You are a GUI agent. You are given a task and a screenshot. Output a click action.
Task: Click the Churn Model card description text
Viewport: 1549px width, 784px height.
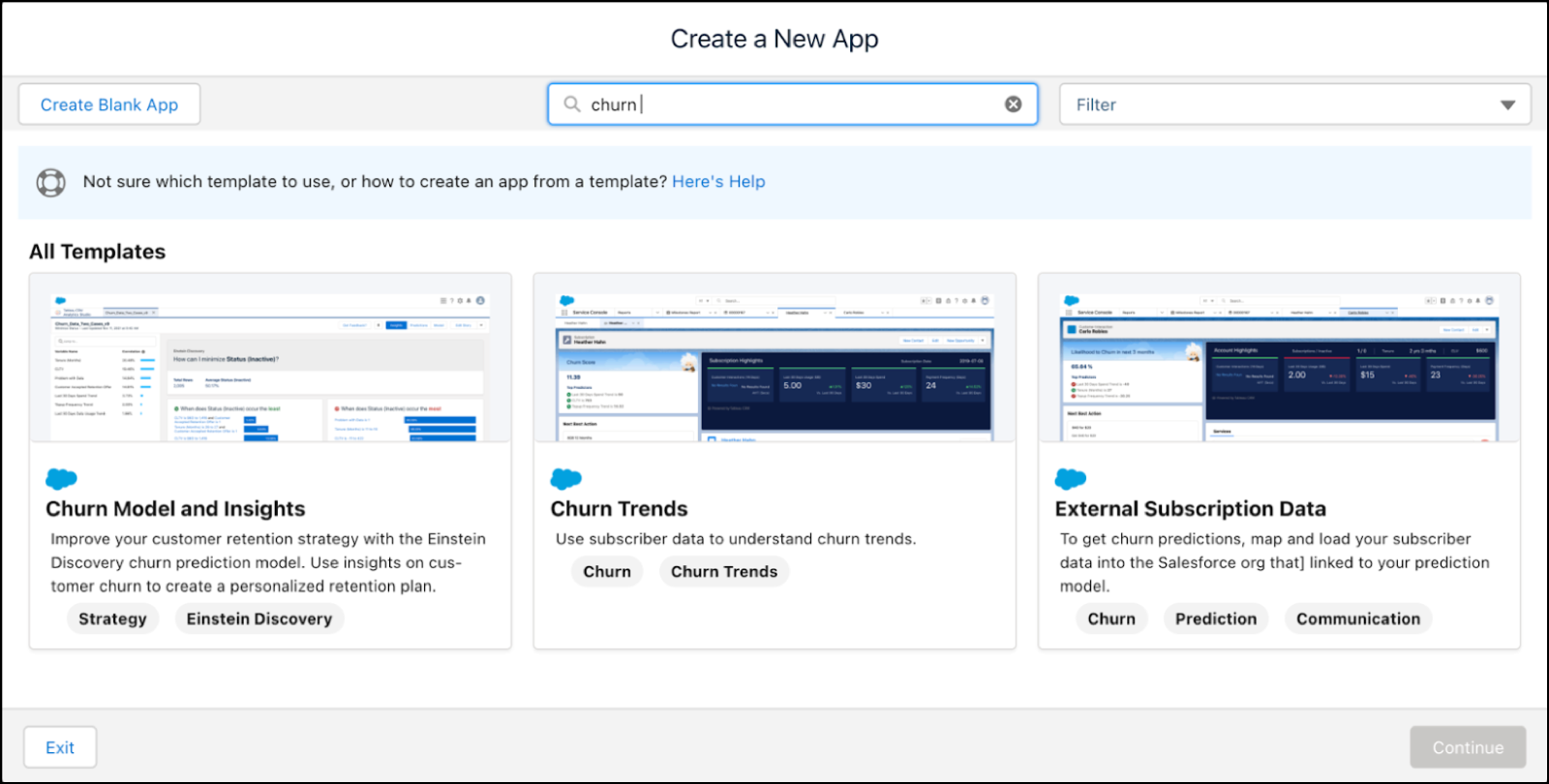pyautogui.click(x=268, y=562)
